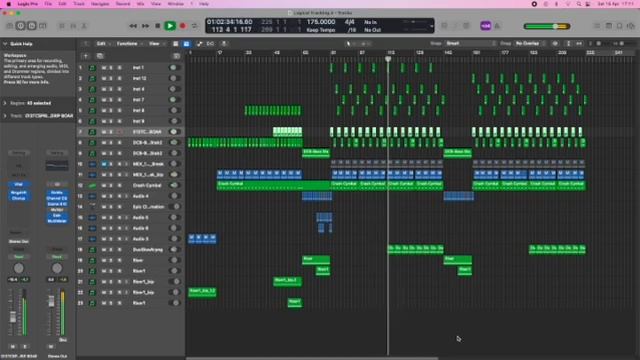Adjust the master volume slider
640x360 pixels.
pyautogui.click(x=547, y=27)
